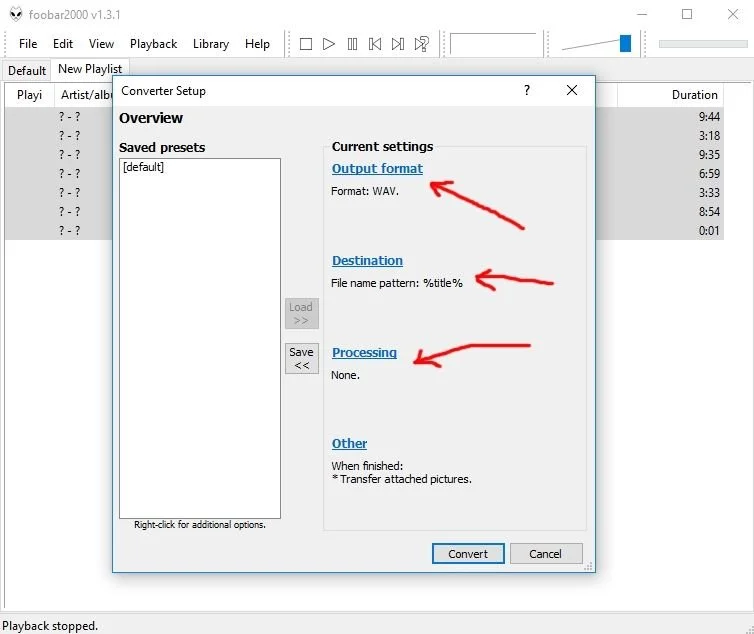Switch to the Default playlist tab
Viewport: 754px width, 634px height.
[27, 71]
